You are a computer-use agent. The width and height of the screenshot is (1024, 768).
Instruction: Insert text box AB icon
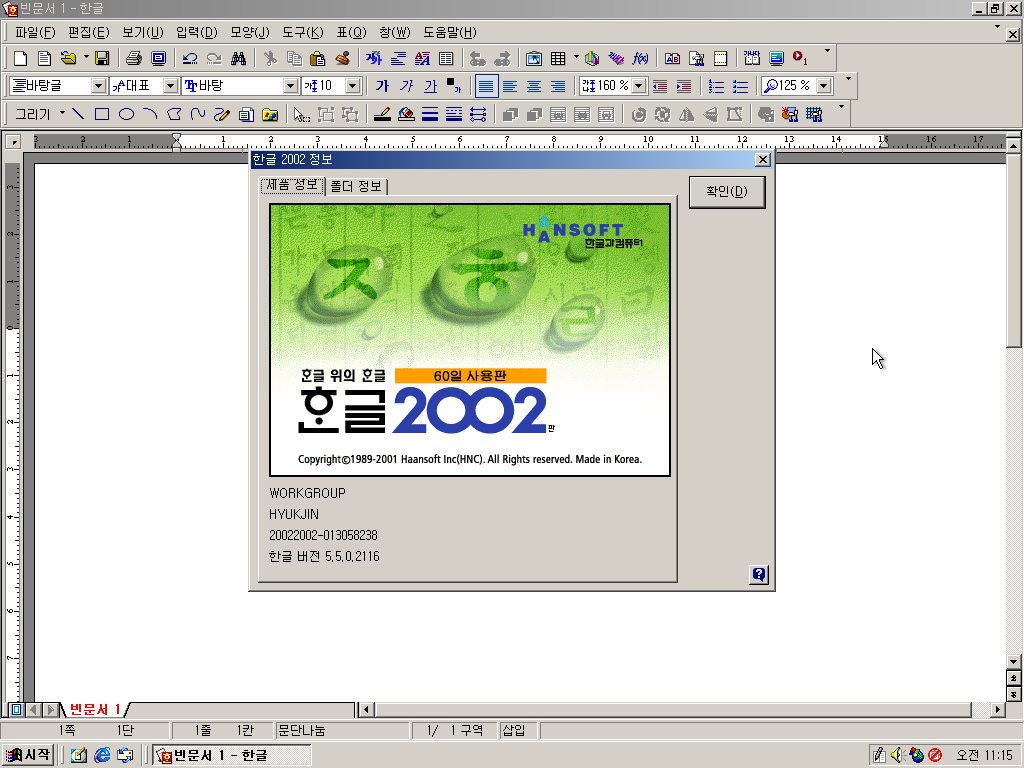point(672,59)
